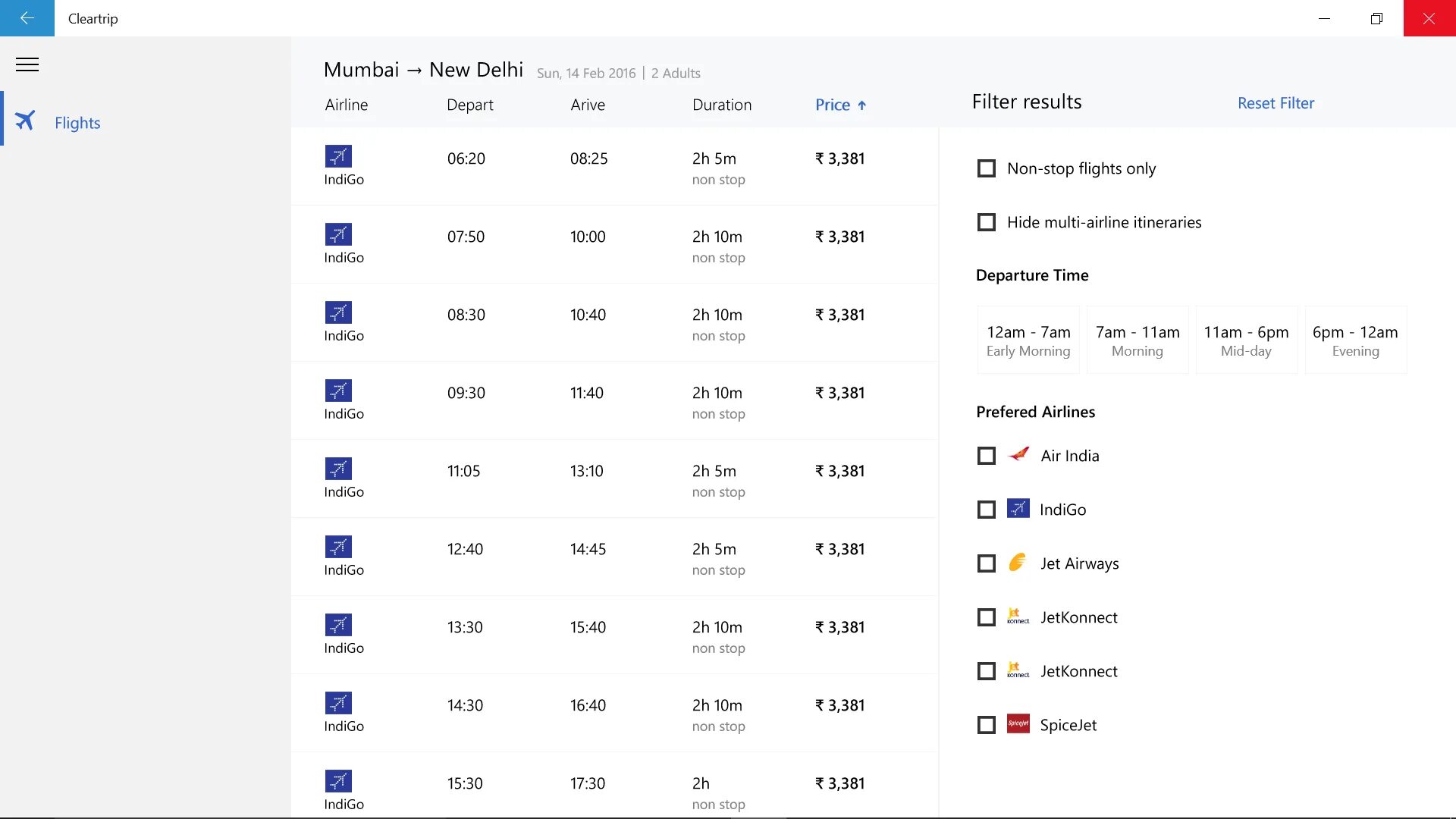Viewport: 1456px width, 819px height.
Task: Enable Non-stop flights only checkbox
Action: click(986, 168)
